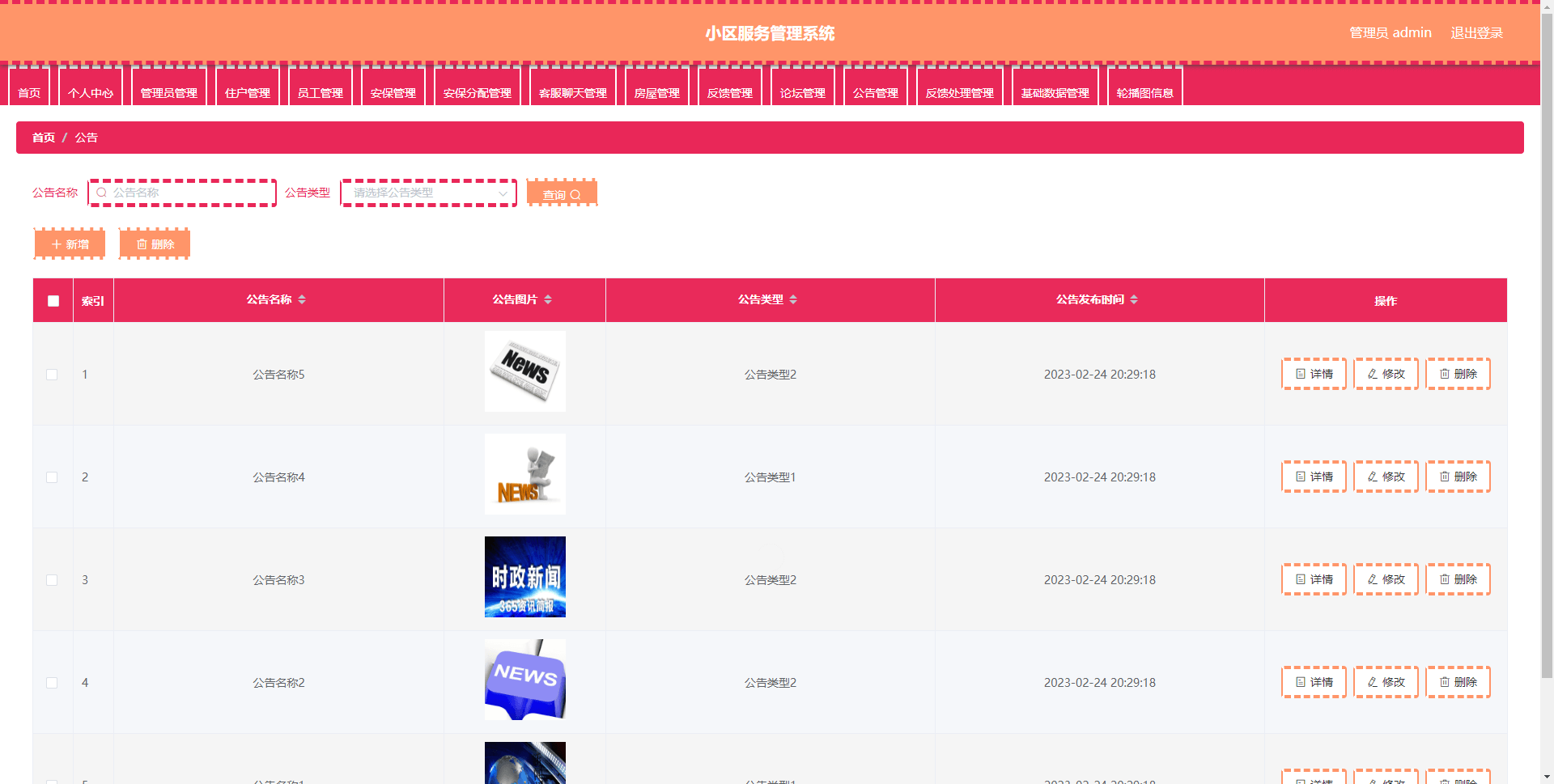Click 修改 edit icon for 公告名称4

pos(1373,477)
